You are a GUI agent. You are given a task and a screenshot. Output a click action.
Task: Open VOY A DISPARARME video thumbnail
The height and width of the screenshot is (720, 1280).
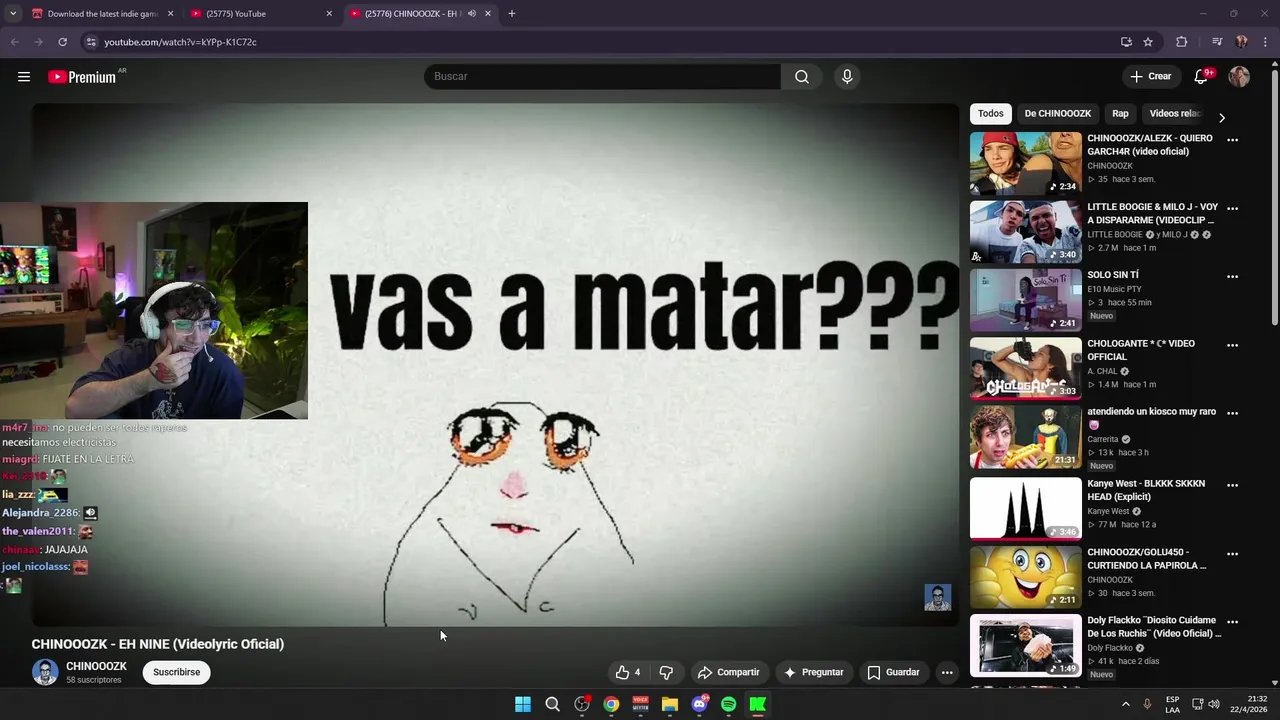tap(1025, 231)
